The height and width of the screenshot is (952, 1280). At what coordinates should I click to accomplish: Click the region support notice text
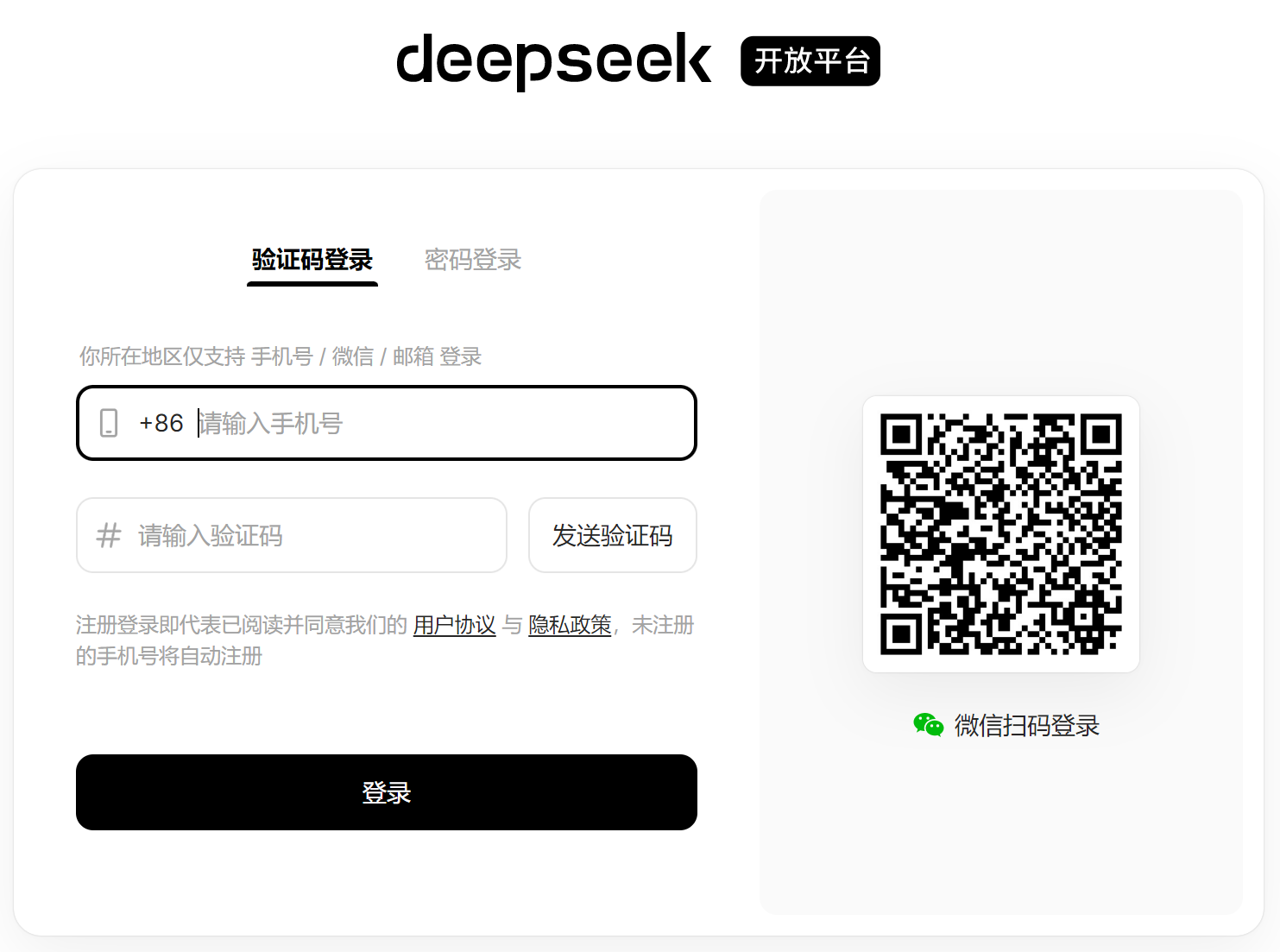click(x=281, y=356)
